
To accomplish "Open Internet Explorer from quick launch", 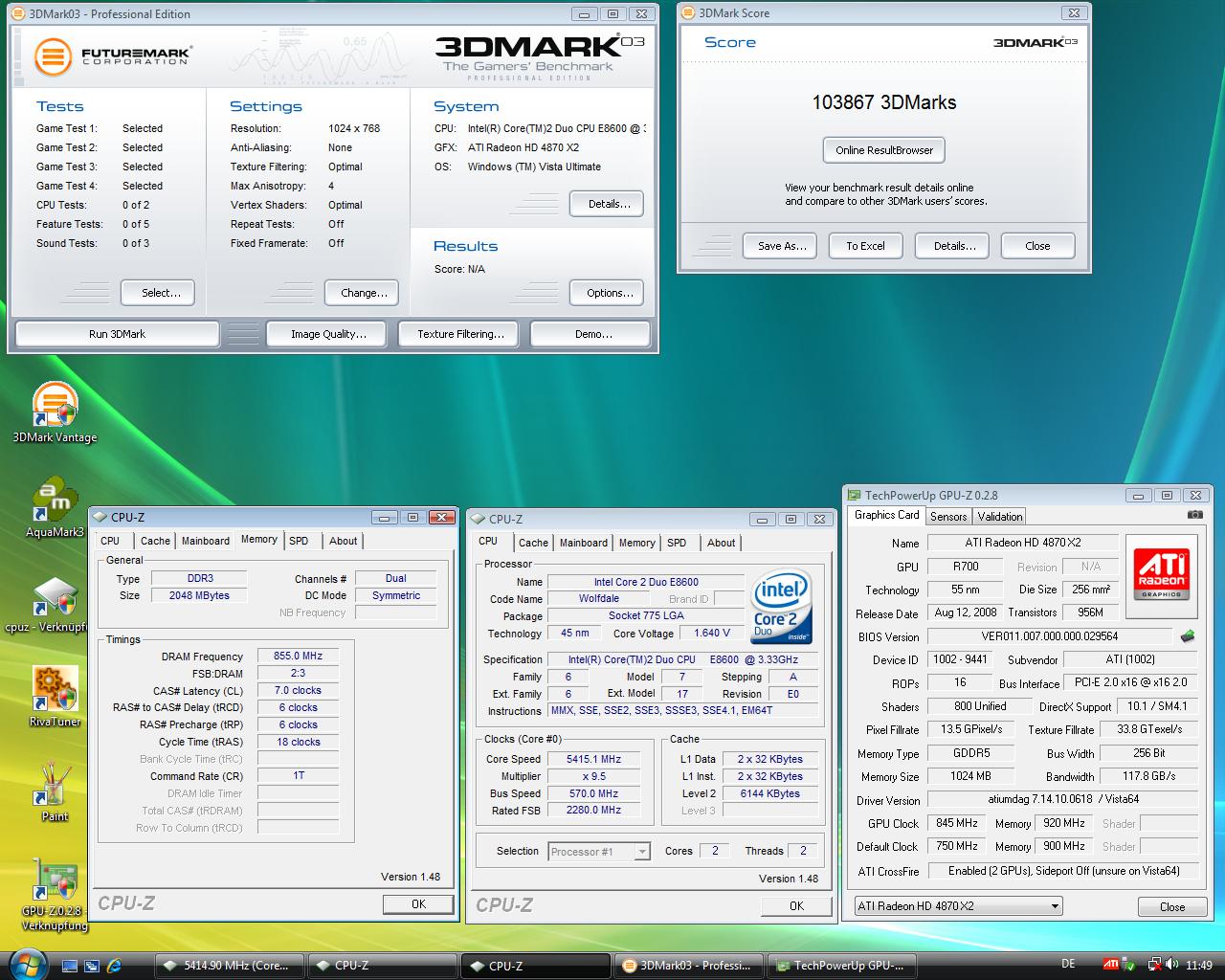I will click(x=115, y=966).
